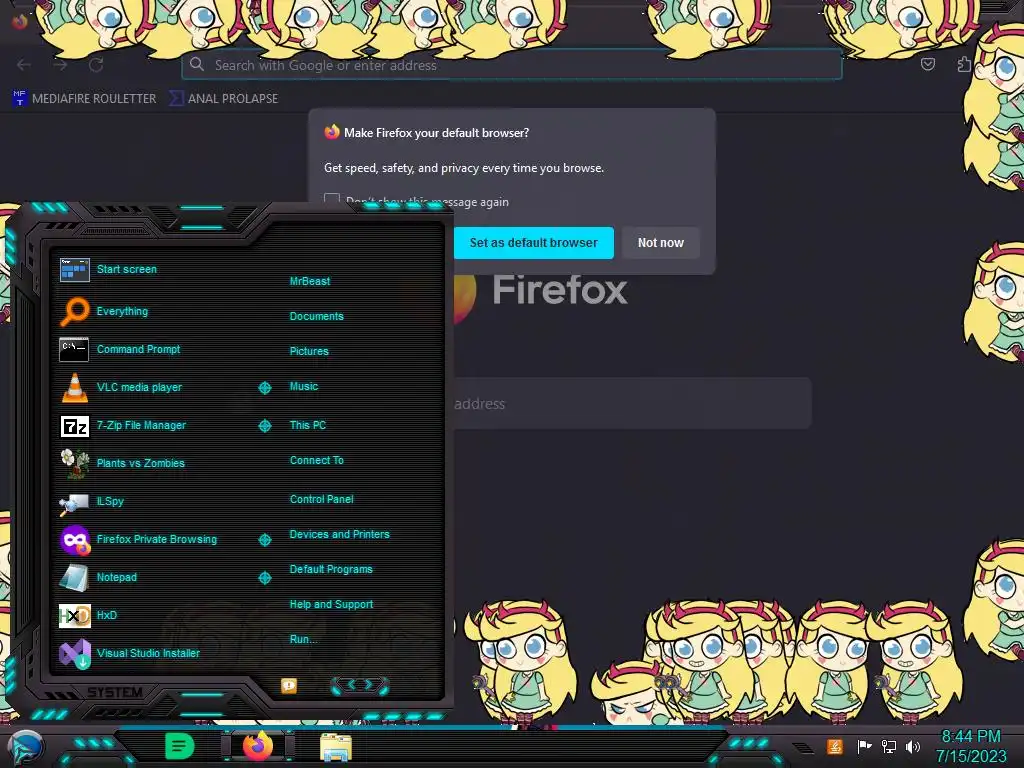Viewport: 1024px width, 768px height.
Task: Launch Plants vs Zombies icon
Action: tap(74, 463)
